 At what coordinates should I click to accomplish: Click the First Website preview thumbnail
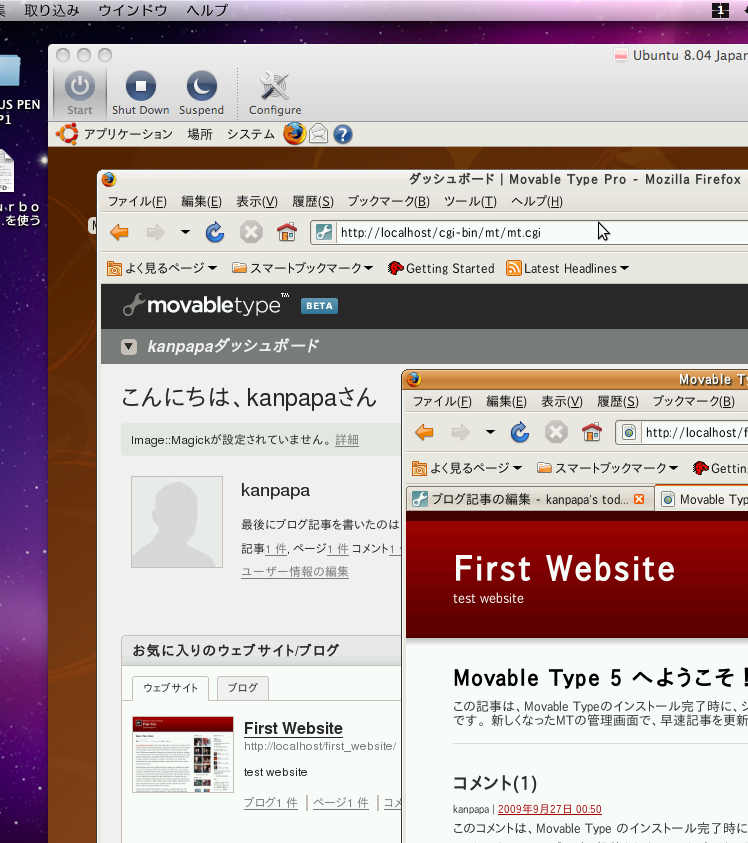(176, 754)
